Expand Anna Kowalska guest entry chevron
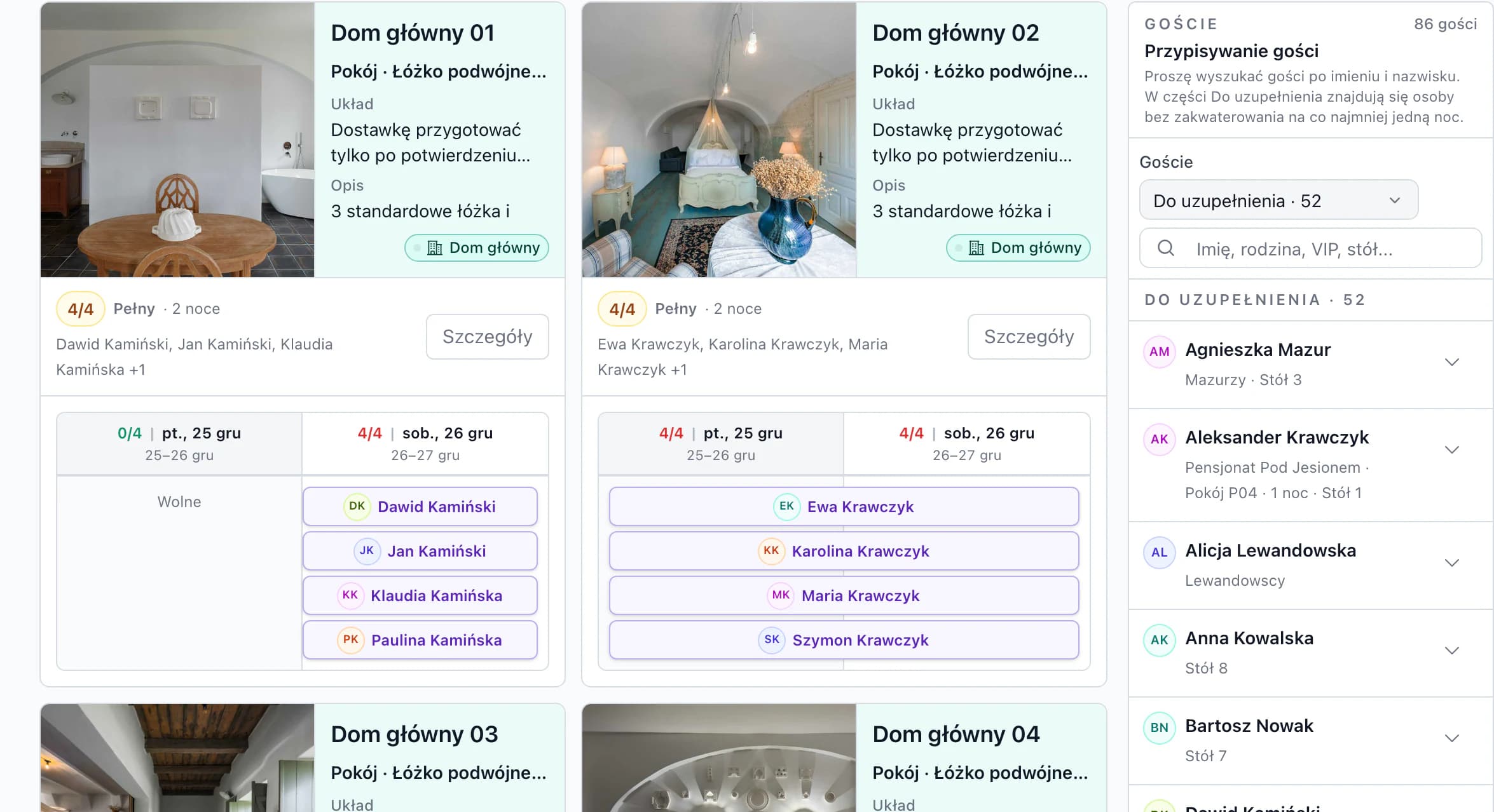 (x=1451, y=651)
